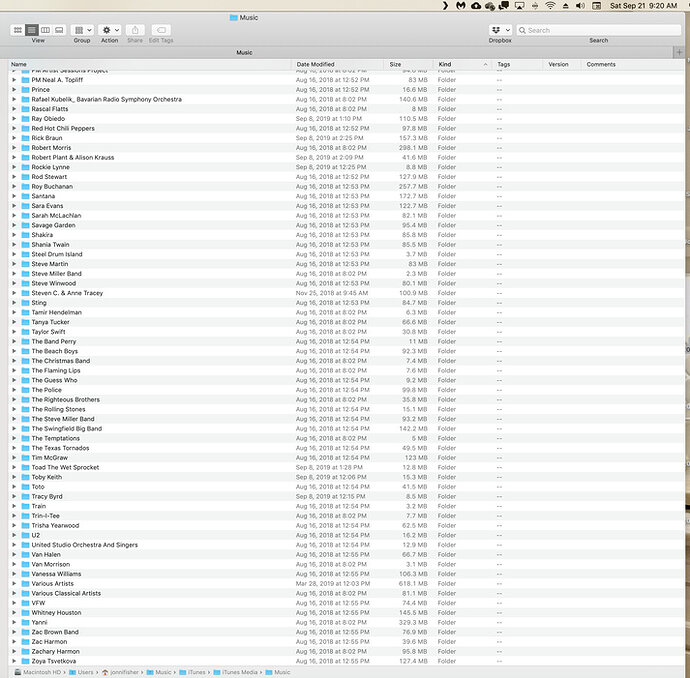Select the Toad The Wet Sprocket row
Viewport: 690px width, 678px height.
click(x=347, y=467)
